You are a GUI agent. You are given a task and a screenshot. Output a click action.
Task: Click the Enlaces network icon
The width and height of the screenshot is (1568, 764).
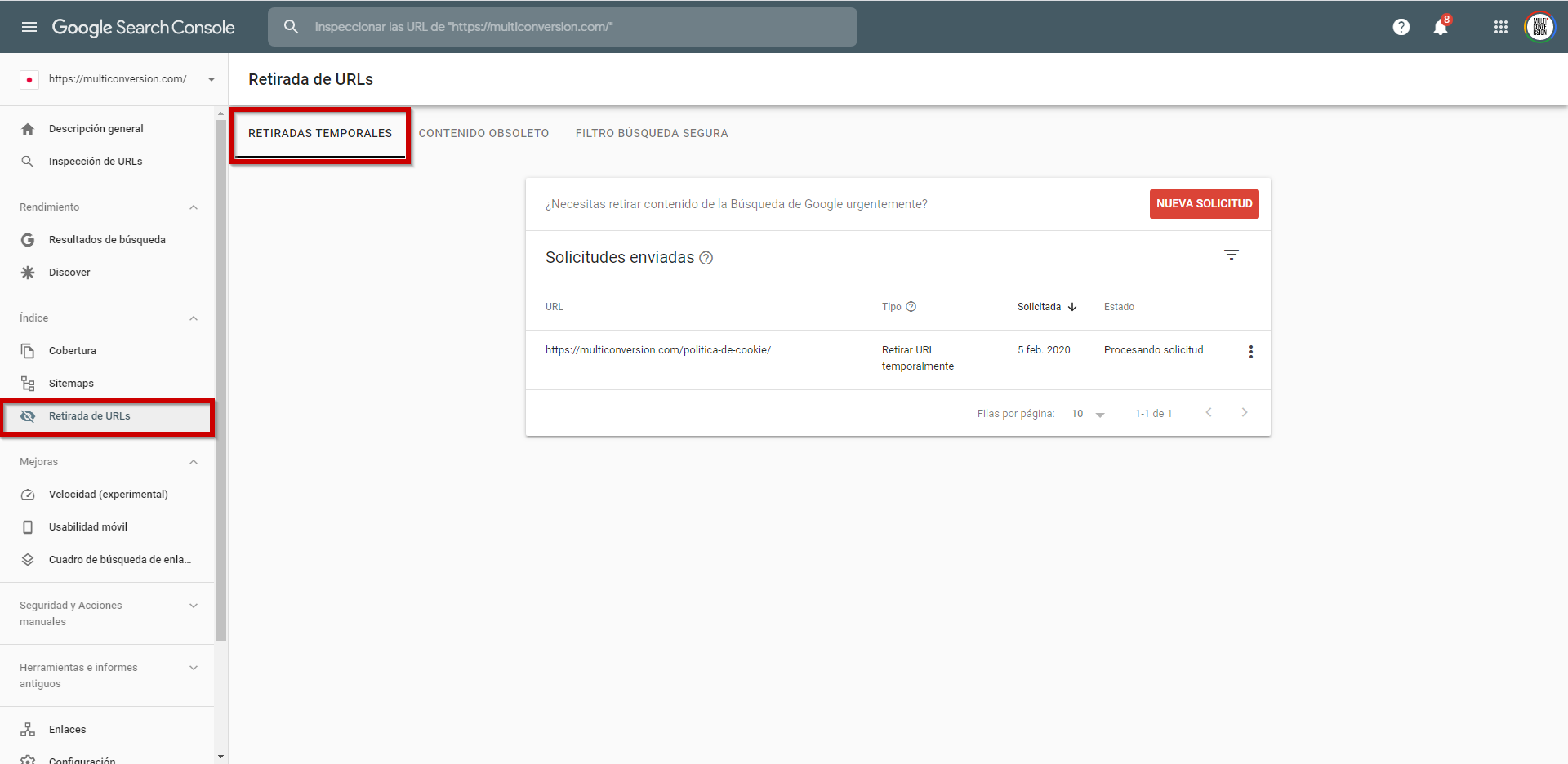pyautogui.click(x=28, y=730)
